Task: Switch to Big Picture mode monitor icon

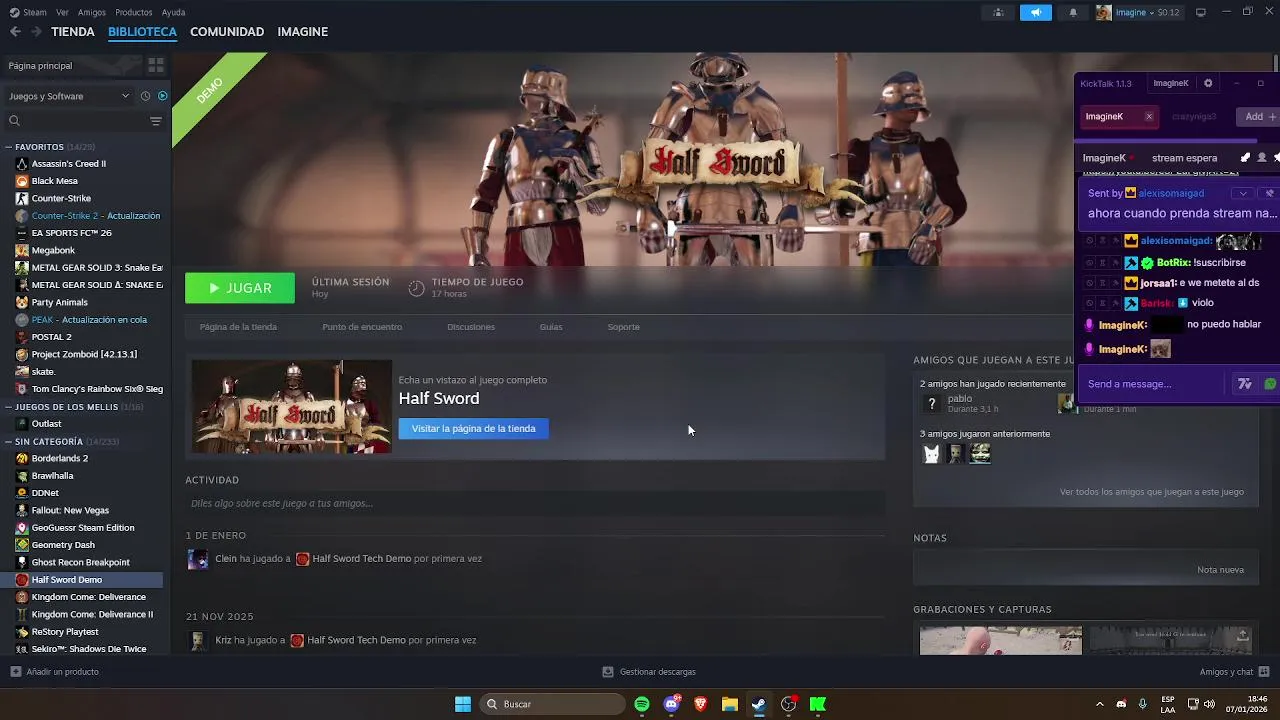Action: point(1201,13)
